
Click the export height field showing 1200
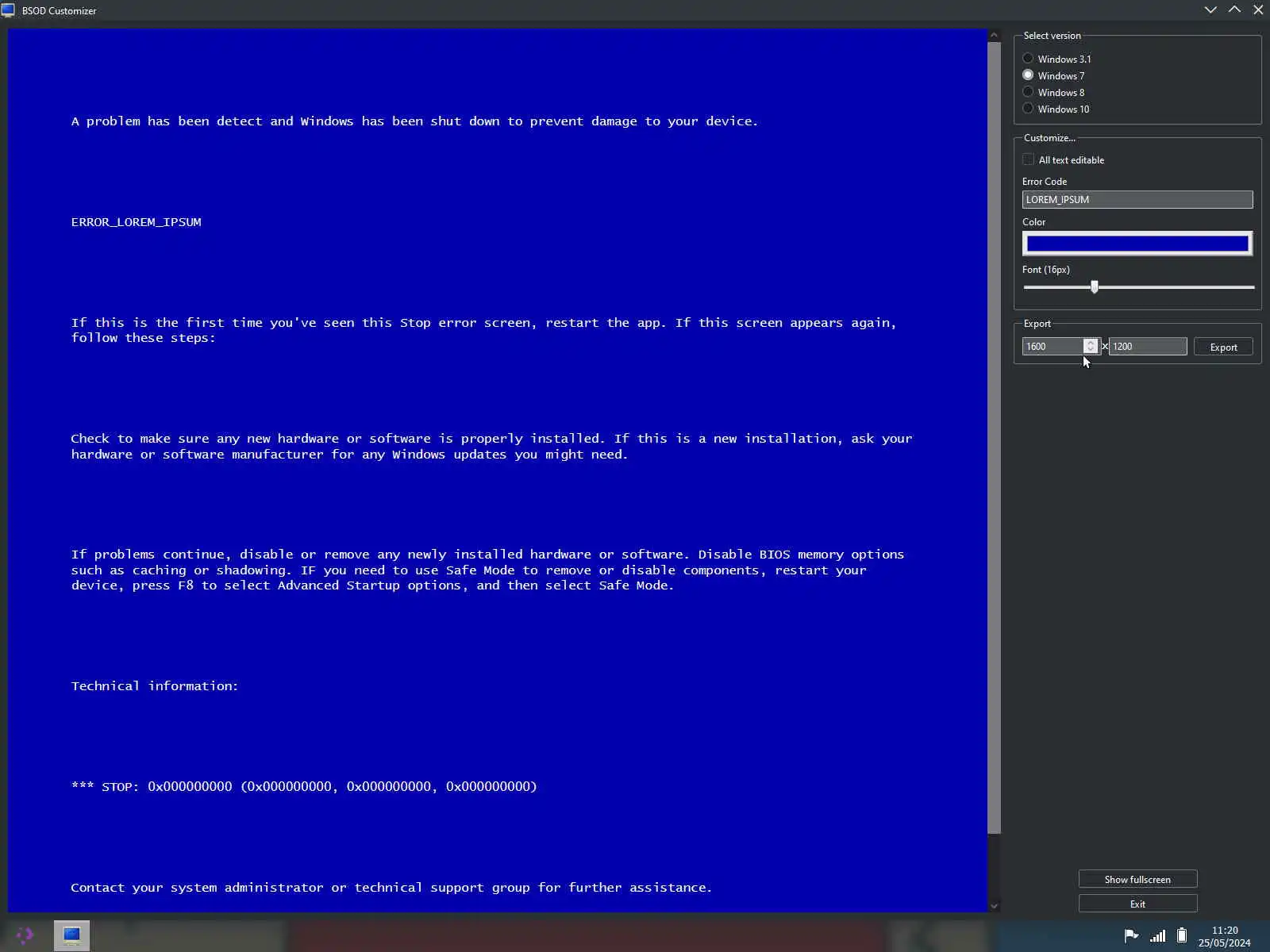(x=1148, y=347)
